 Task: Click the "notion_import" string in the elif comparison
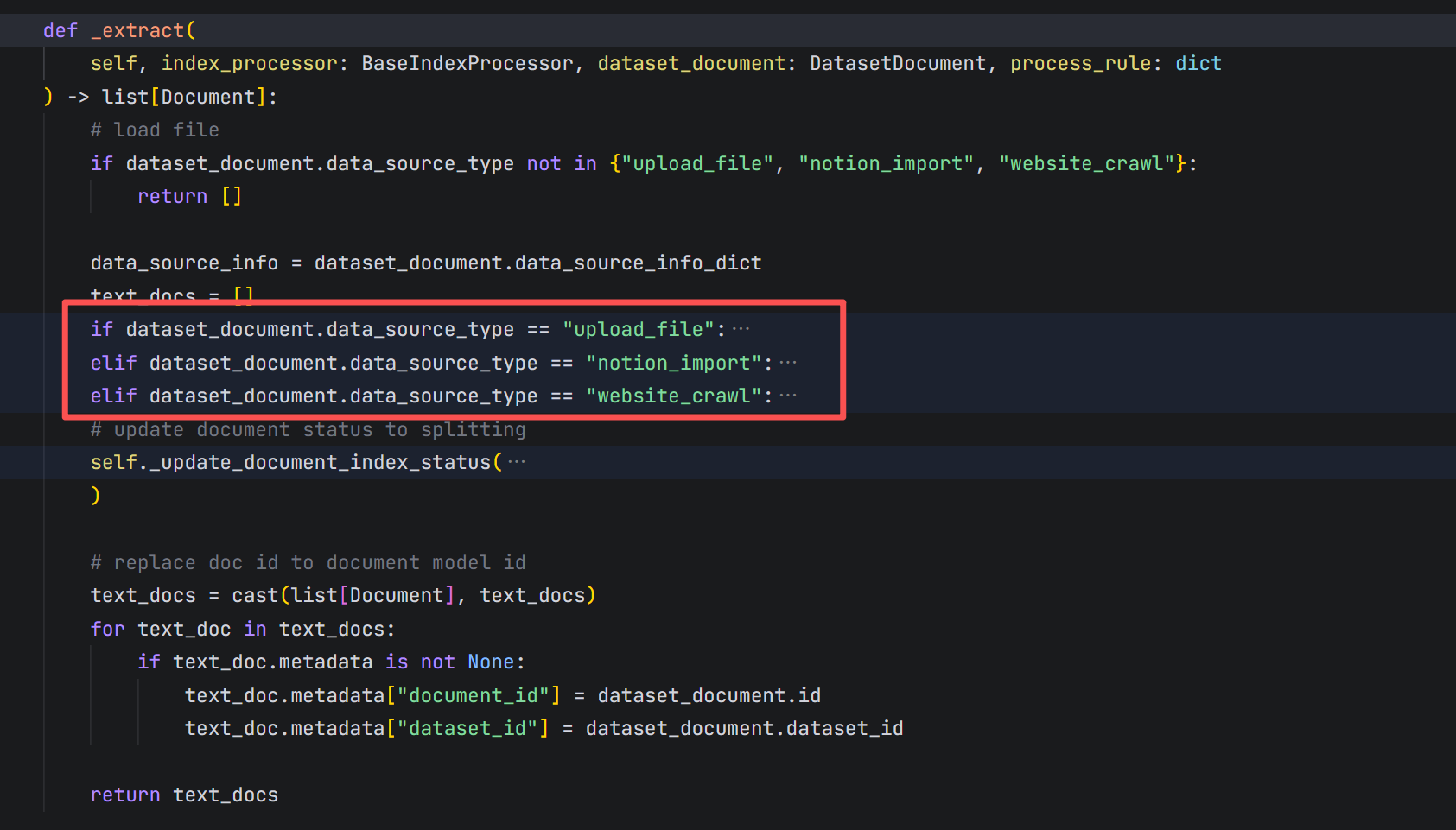[x=674, y=363]
